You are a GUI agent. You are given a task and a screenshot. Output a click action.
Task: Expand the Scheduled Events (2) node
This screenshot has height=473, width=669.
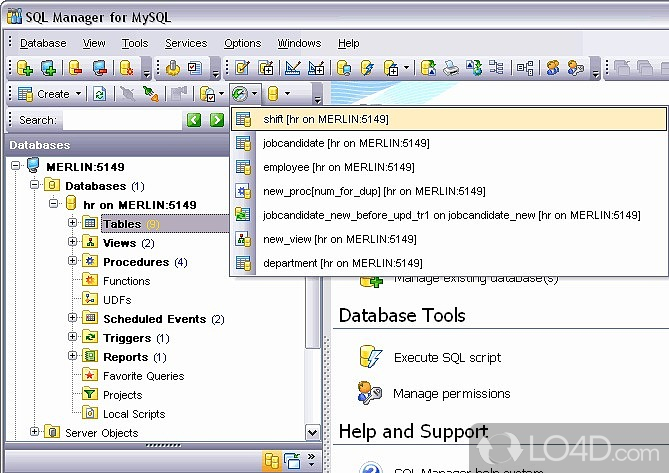tap(73, 318)
